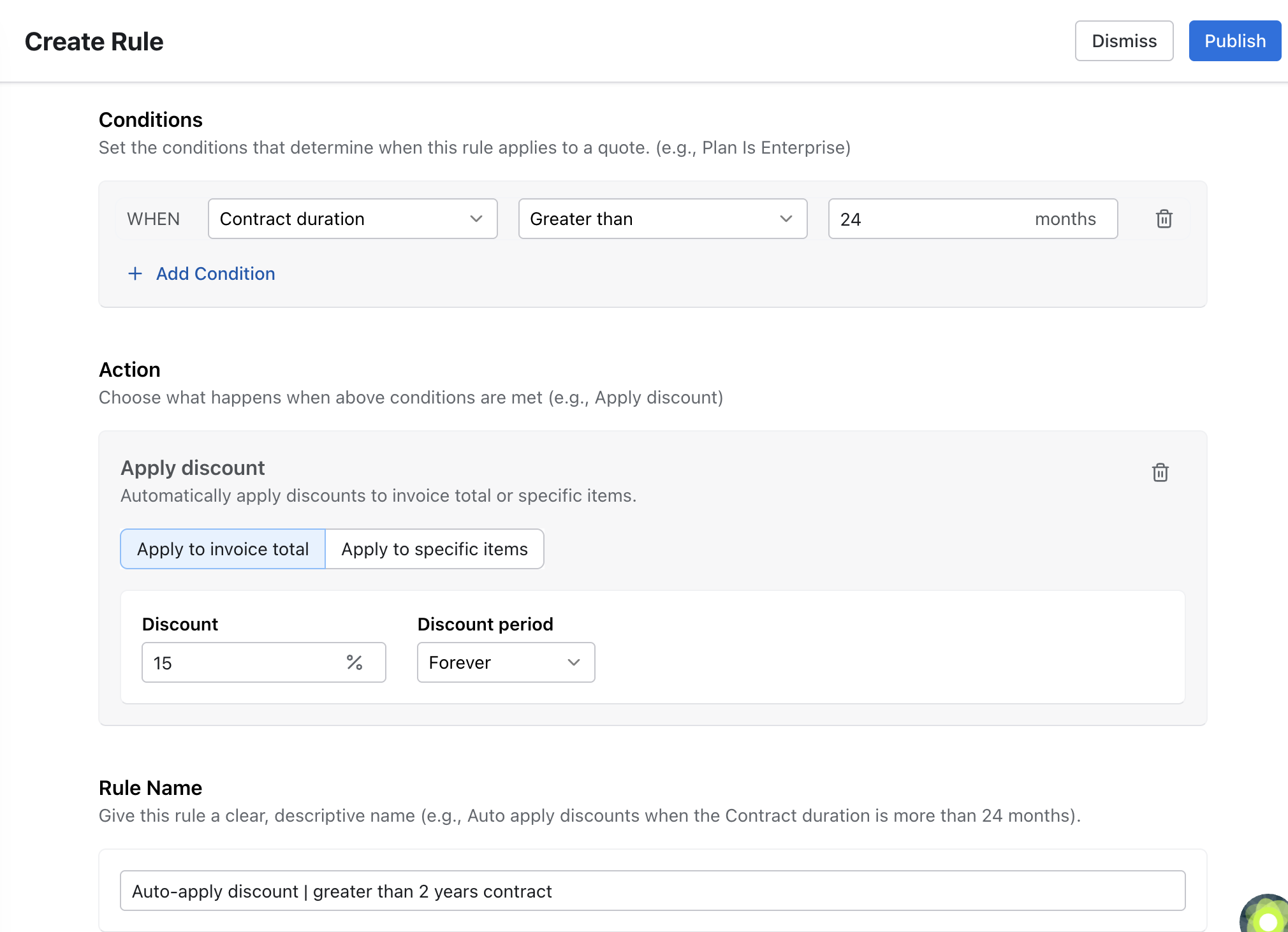The image size is (1288, 932).
Task: Edit the 24 months value field
Action: point(918,219)
